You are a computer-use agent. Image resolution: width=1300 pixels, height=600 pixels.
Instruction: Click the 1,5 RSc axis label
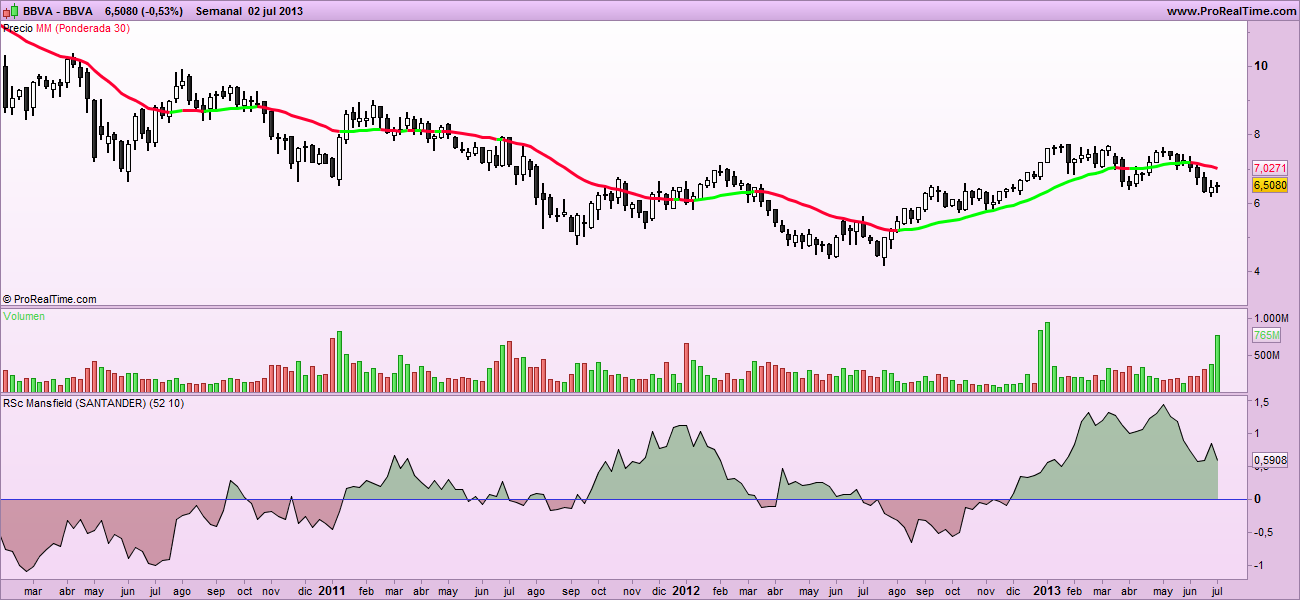1262,402
